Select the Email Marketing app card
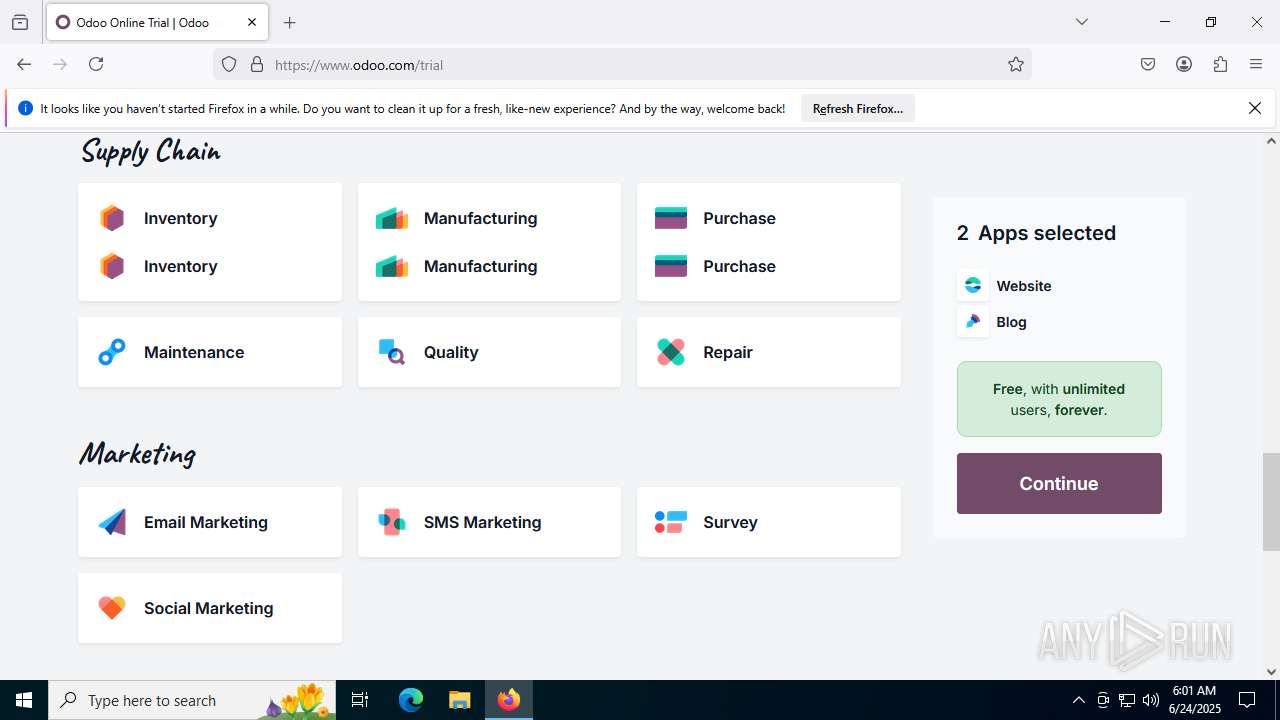The width and height of the screenshot is (1280, 720). click(x=210, y=522)
